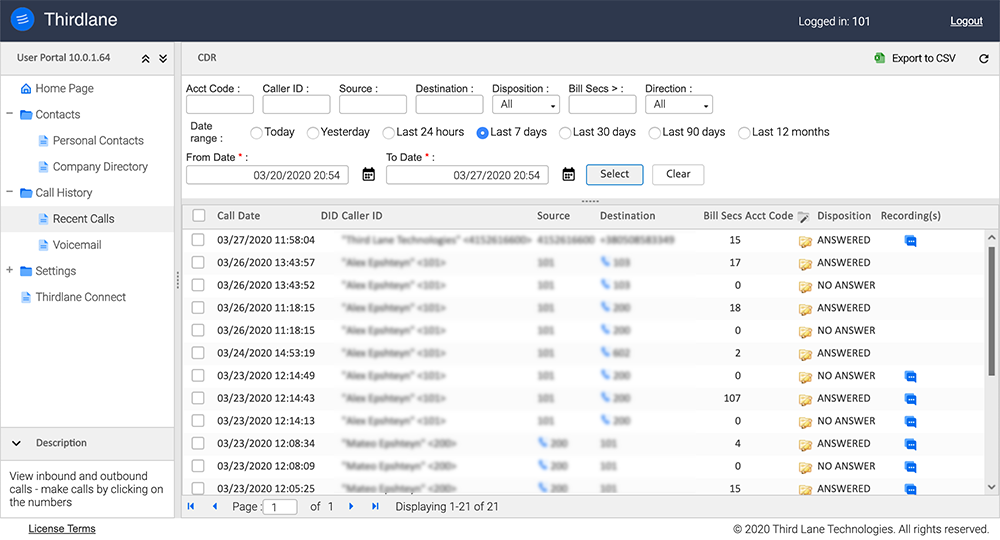Choose the Today date range option
The height and width of the screenshot is (540, 1000).
257,132
